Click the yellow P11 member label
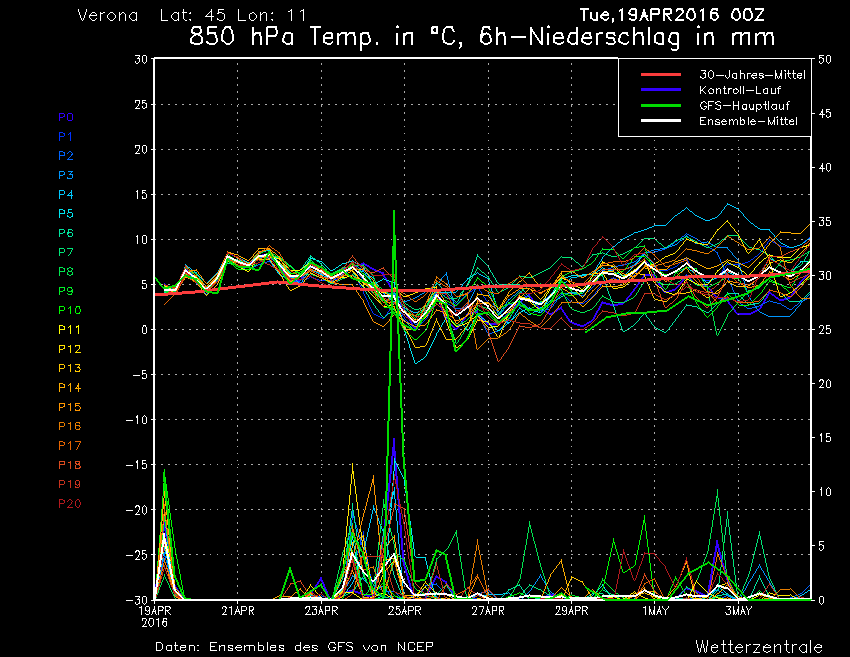Viewport: 850px width, 657px height. pos(69,330)
